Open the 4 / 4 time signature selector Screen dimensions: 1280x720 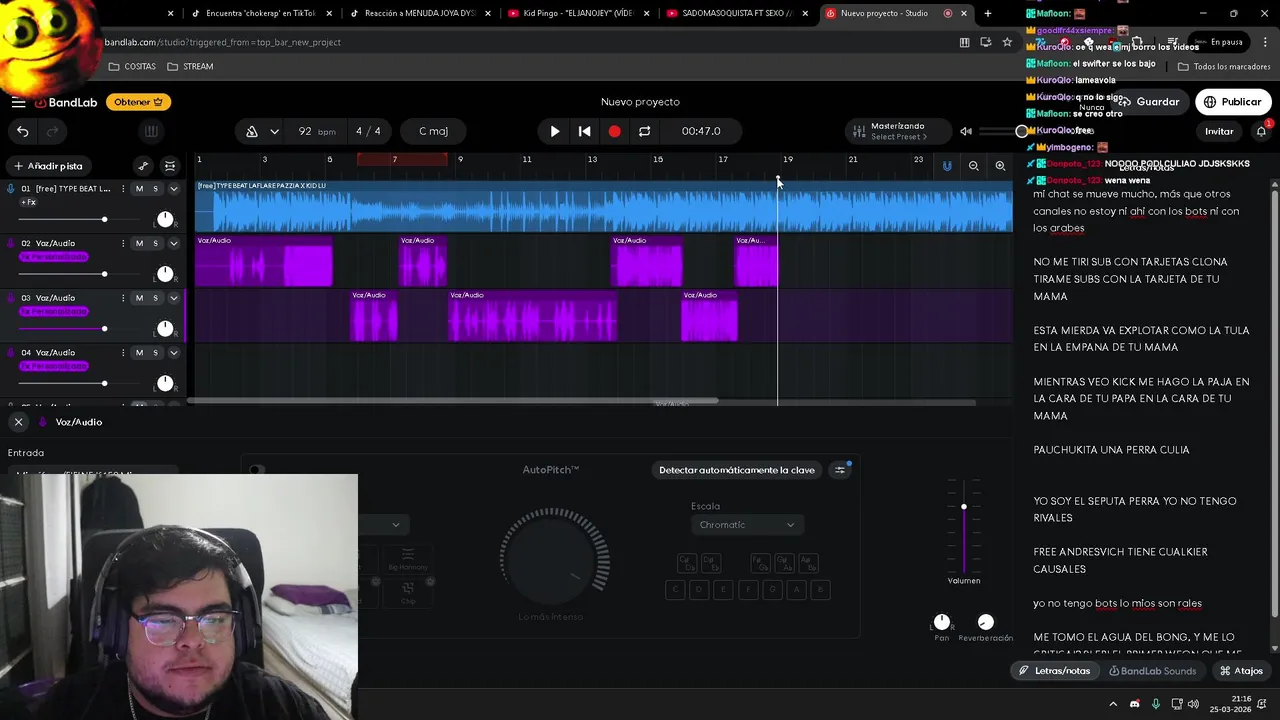(368, 131)
